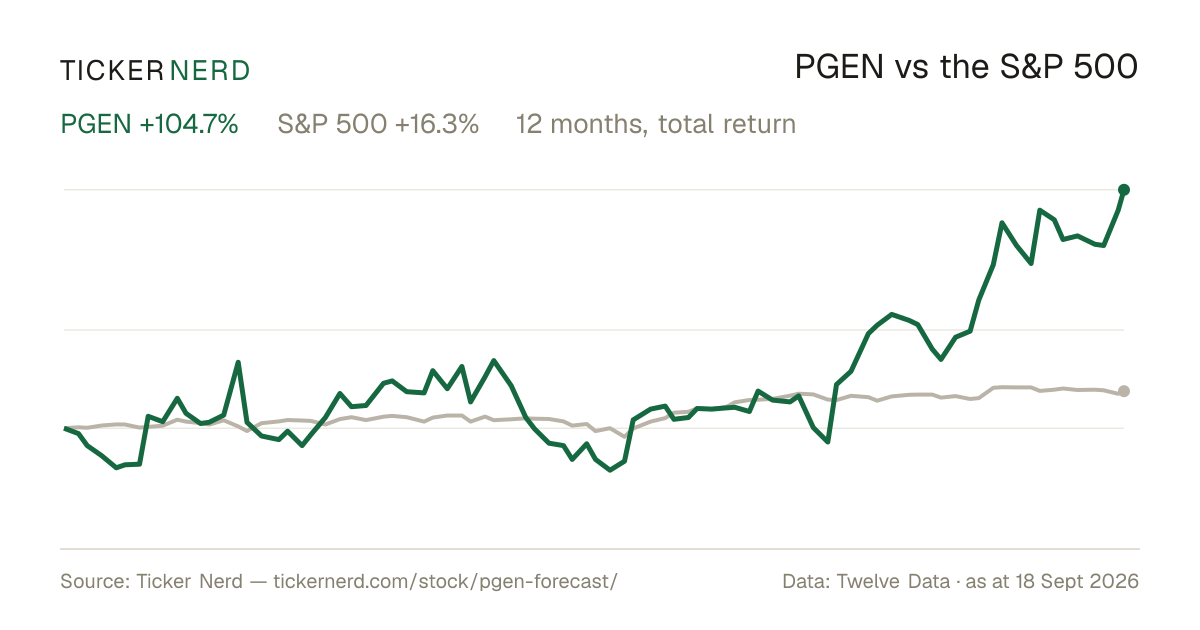Click where both lines start together

coord(65,428)
